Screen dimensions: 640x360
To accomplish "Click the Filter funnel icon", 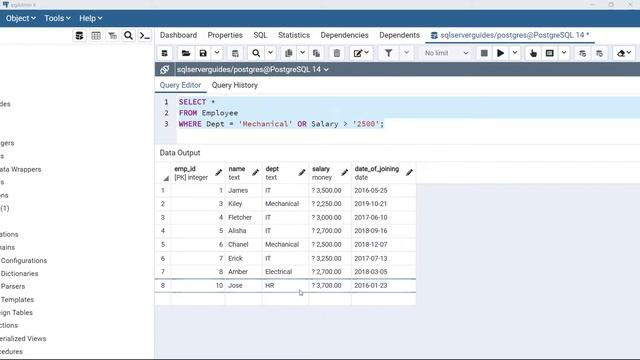I will 388,53.
